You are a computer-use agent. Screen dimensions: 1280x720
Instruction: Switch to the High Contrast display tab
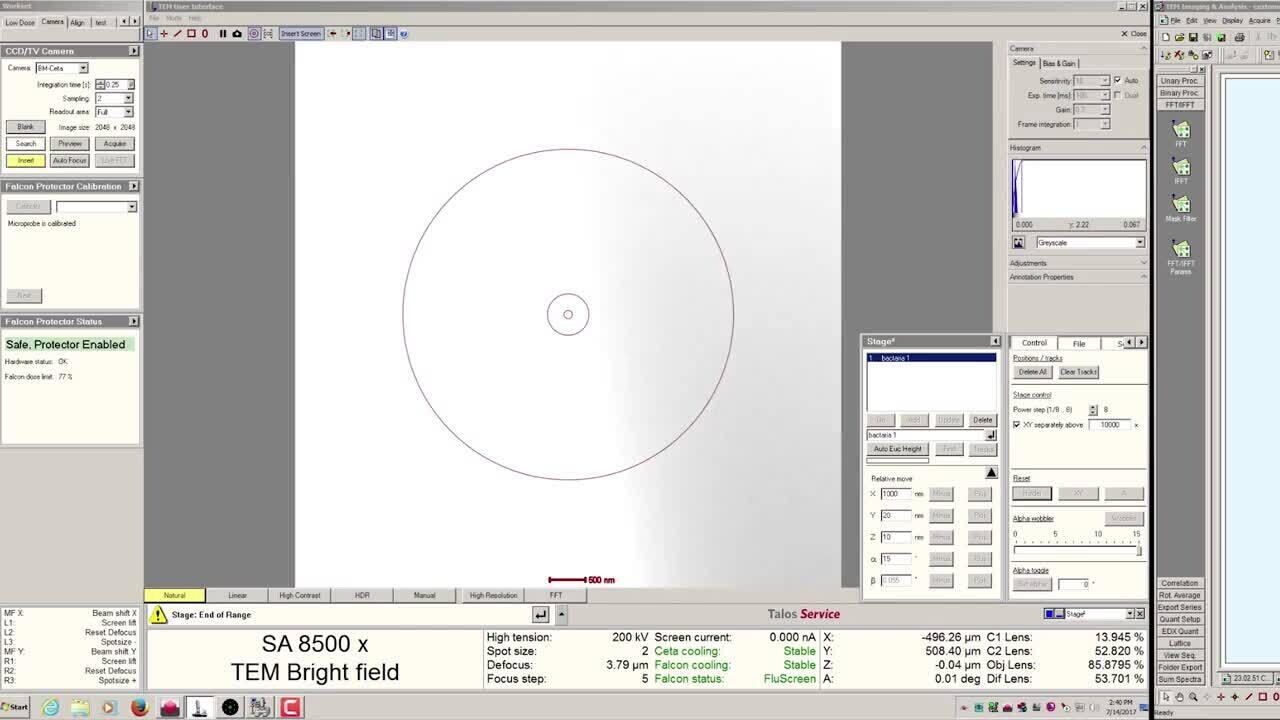click(300, 595)
